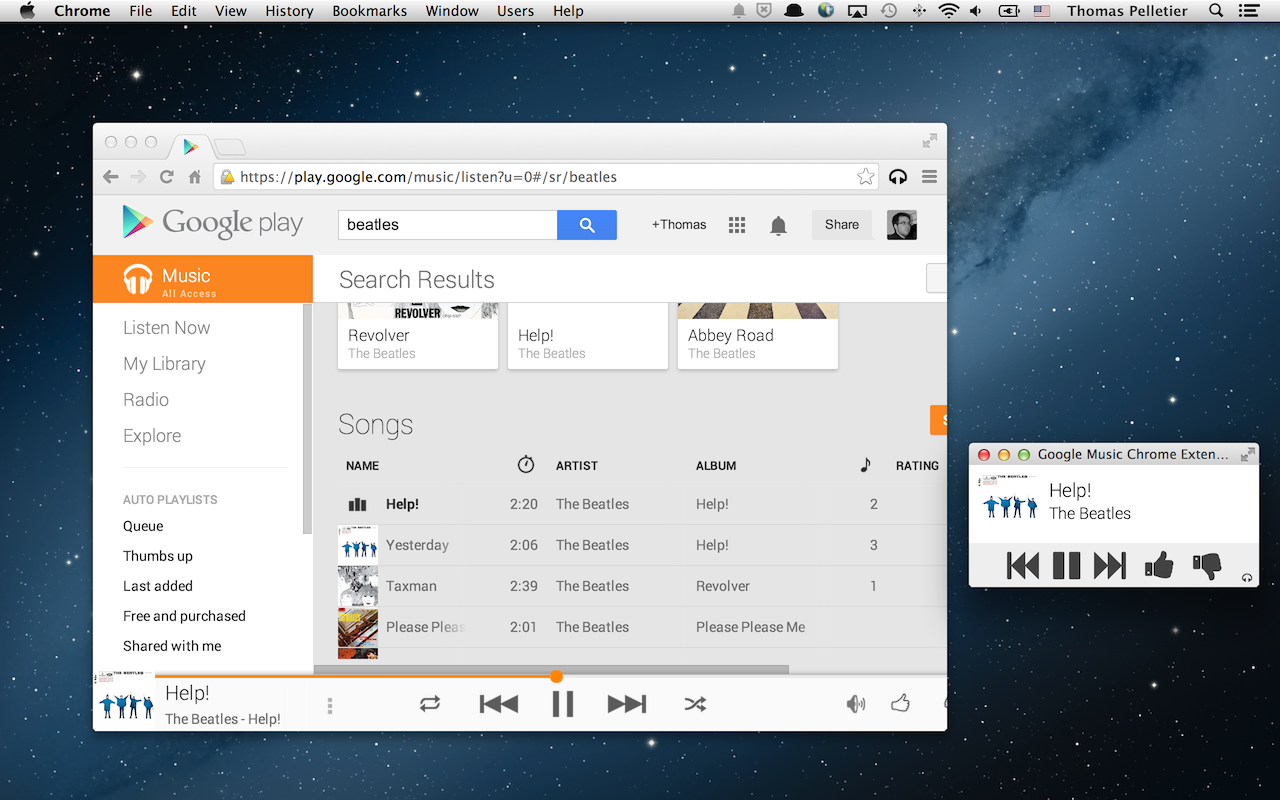The height and width of the screenshot is (800, 1280).
Task: Open the Last added playlist
Action: point(158,586)
